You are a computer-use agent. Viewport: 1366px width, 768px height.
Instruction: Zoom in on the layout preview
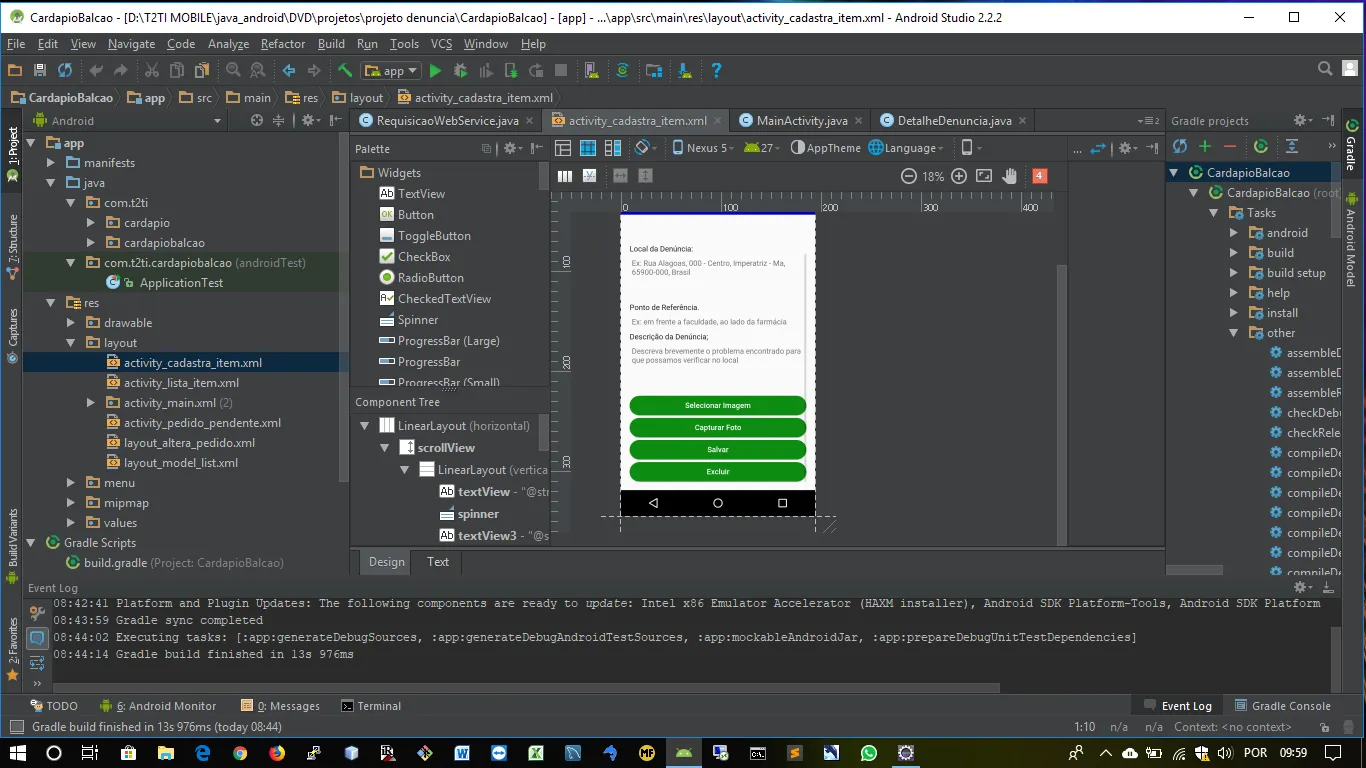pos(958,176)
